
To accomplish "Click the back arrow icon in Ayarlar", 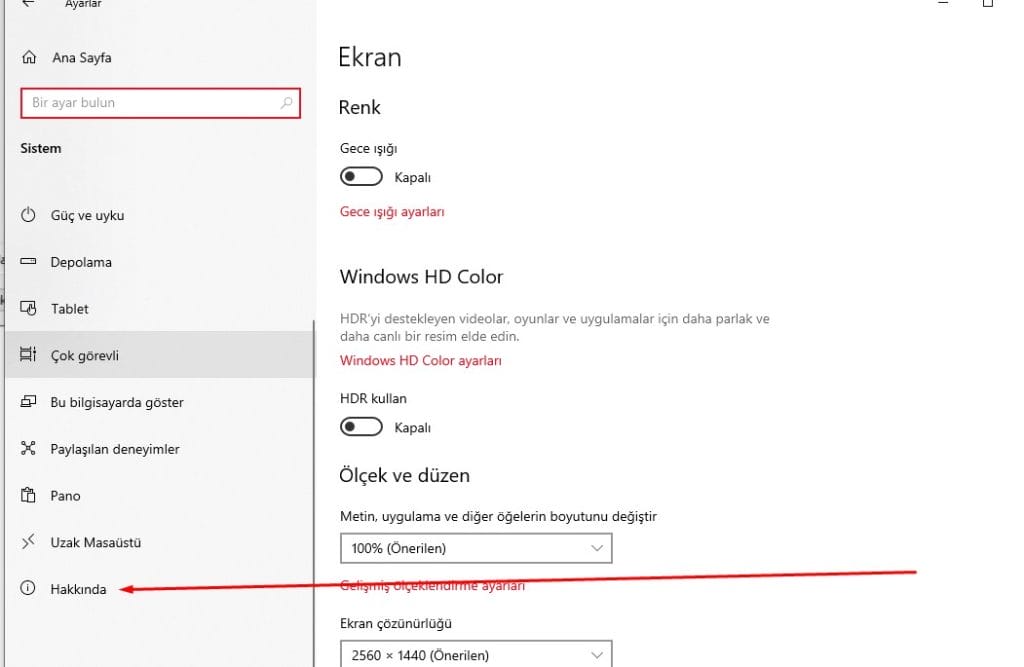I will coord(28,4).
